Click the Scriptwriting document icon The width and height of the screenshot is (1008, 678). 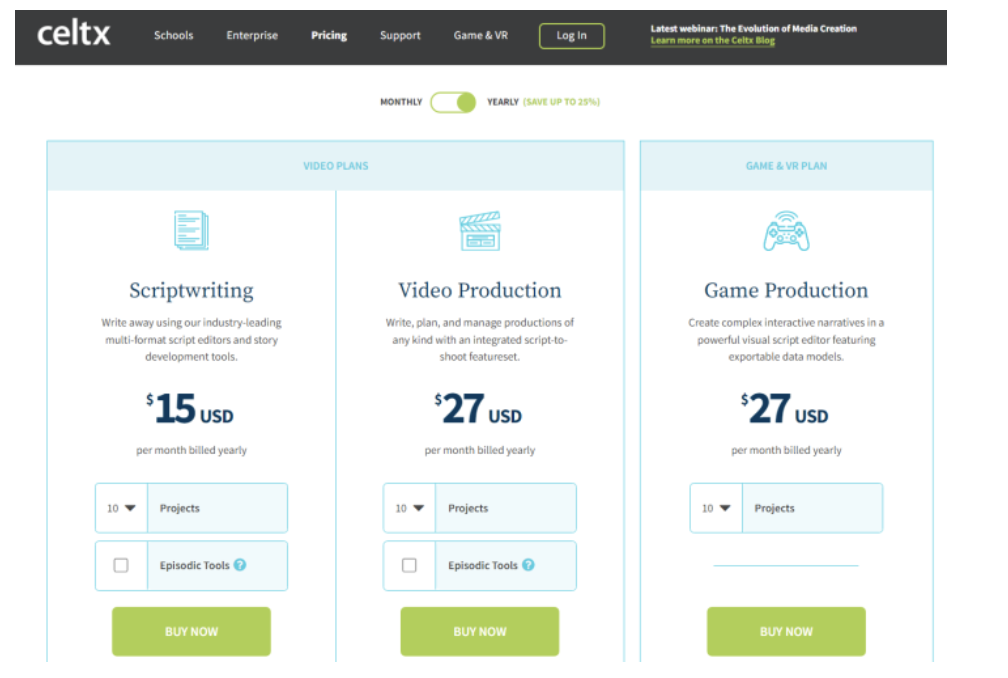click(x=191, y=231)
